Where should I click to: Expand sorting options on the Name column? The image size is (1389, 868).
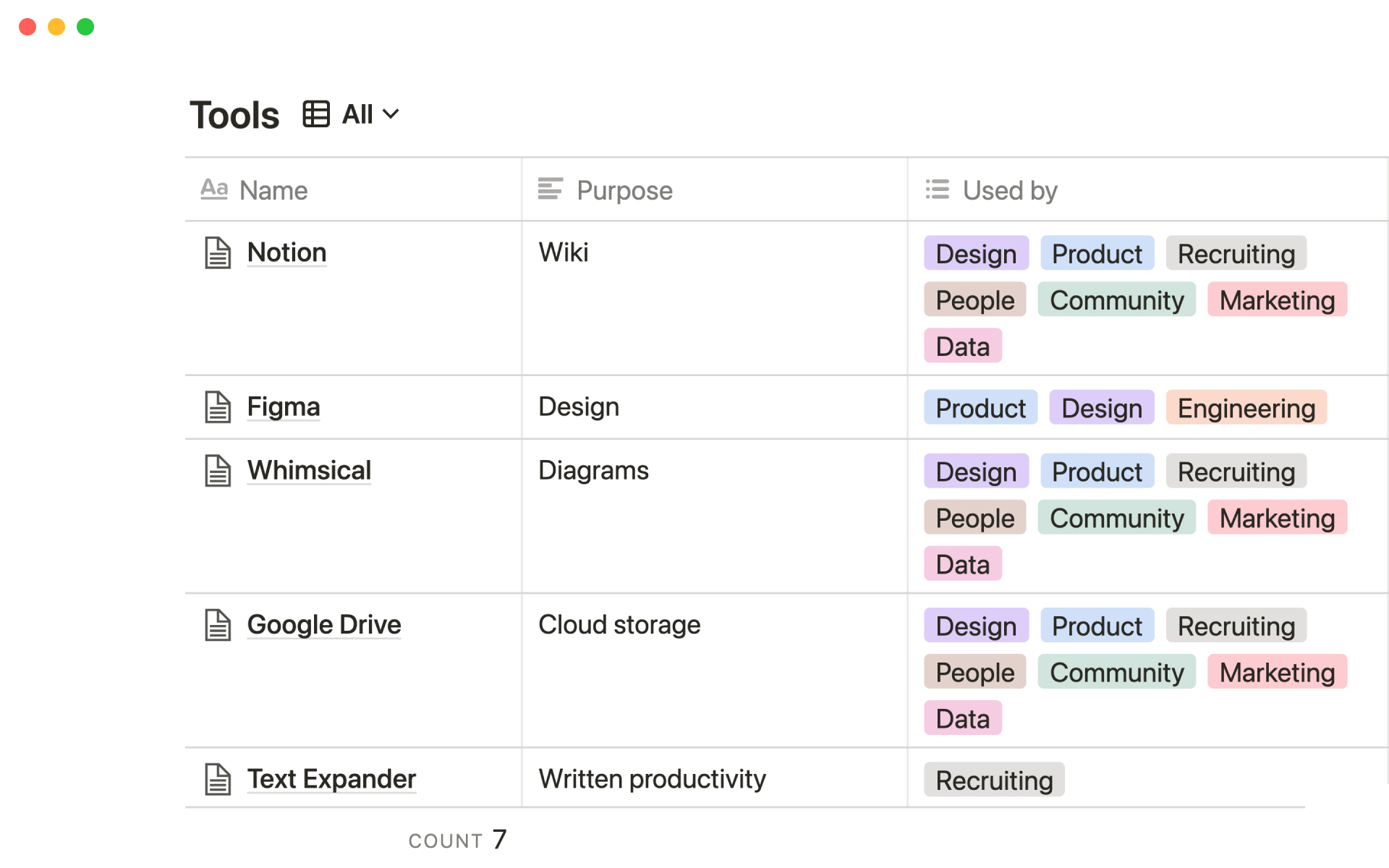point(273,190)
